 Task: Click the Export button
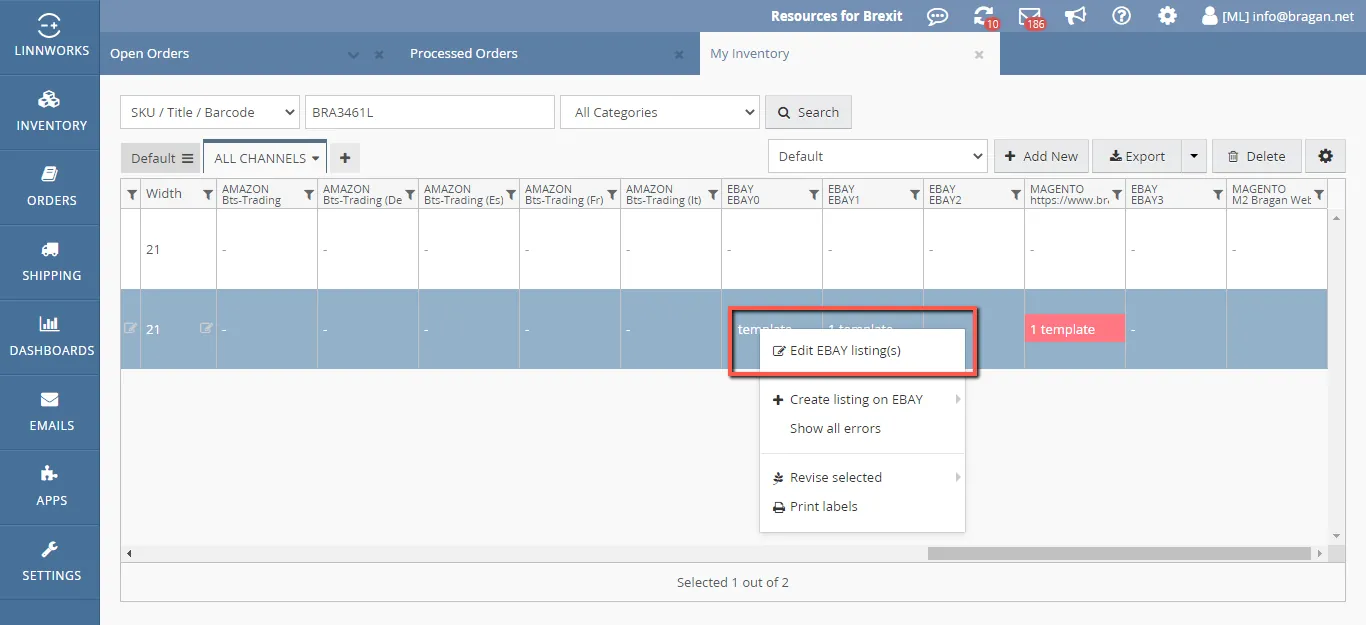pos(1137,156)
